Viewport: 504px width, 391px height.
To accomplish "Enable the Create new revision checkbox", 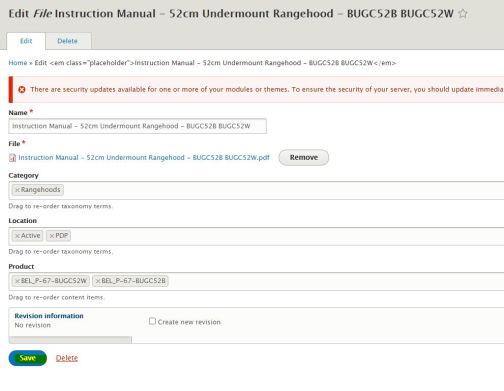I will point(152,321).
